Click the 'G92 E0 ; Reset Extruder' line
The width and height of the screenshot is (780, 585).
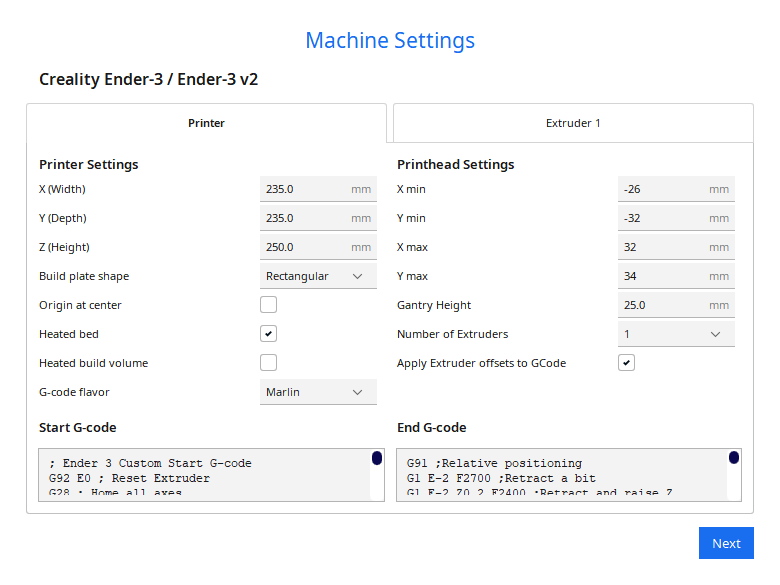coord(129,479)
